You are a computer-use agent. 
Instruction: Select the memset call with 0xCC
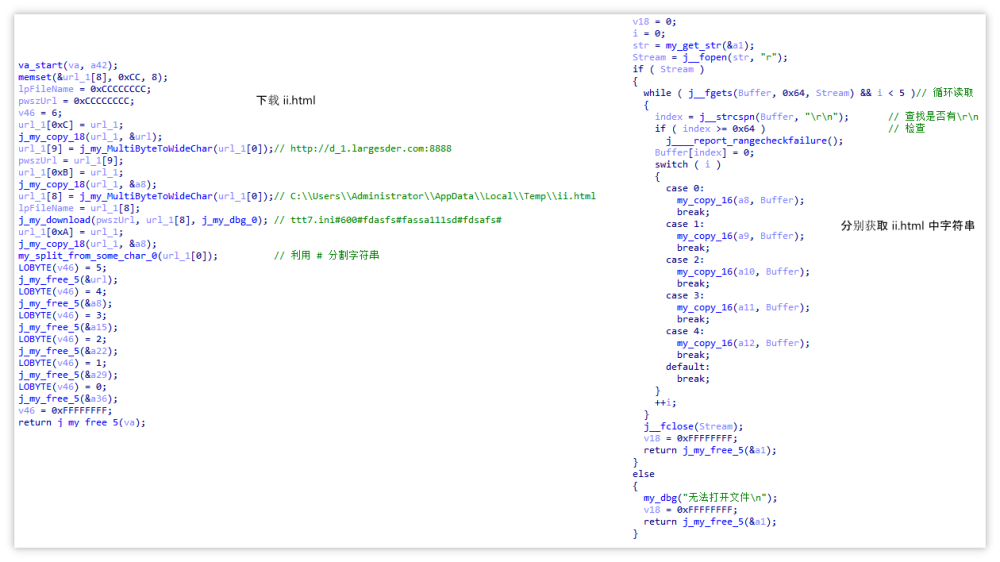pyautogui.click(x=93, y=77)
